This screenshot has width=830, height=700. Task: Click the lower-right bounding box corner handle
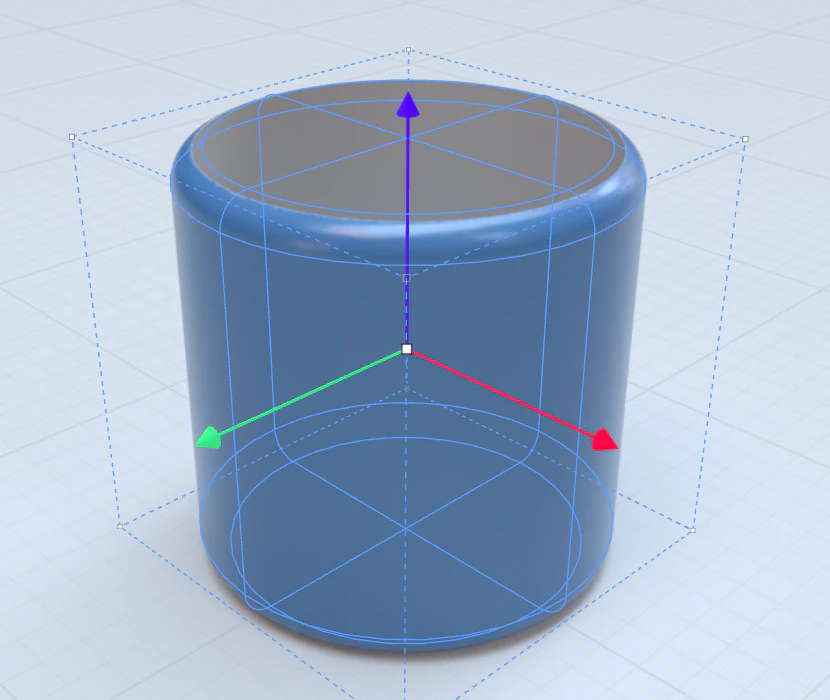(693, 530)
